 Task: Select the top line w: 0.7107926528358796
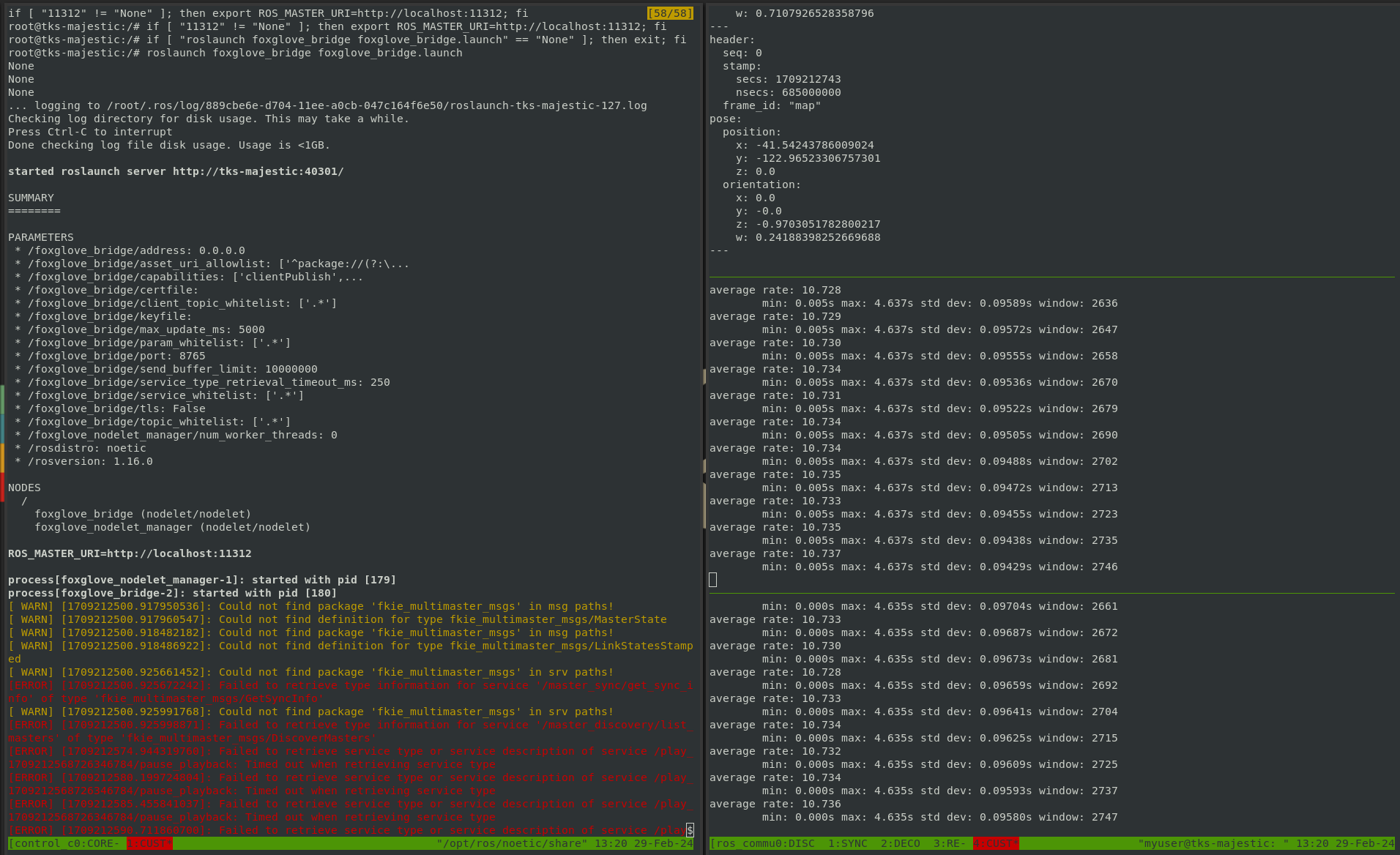[x=805, y=13]
